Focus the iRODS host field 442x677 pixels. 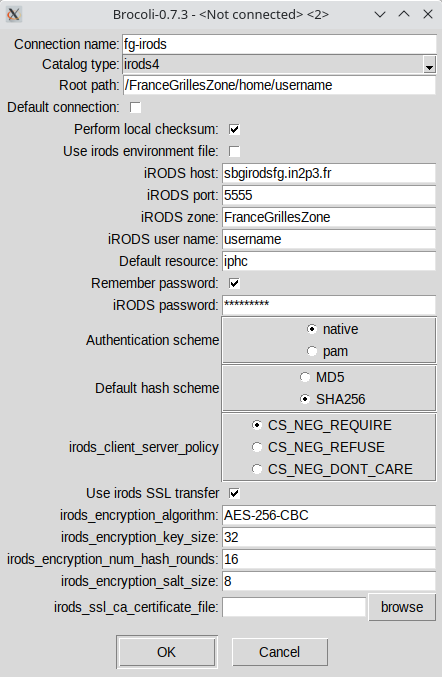pos(329,173)
